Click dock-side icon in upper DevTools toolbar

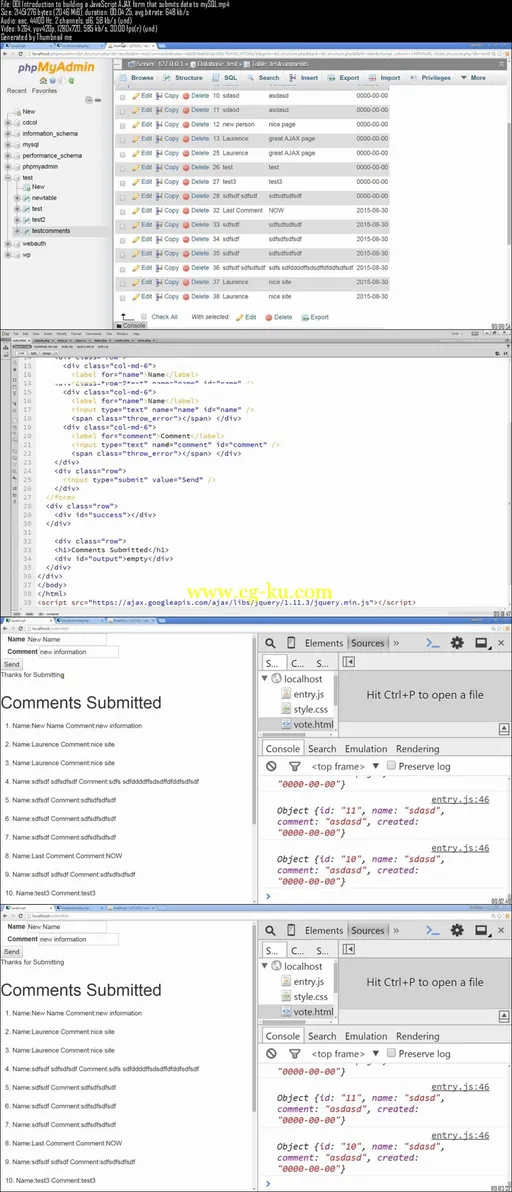[x=481, y=643]
